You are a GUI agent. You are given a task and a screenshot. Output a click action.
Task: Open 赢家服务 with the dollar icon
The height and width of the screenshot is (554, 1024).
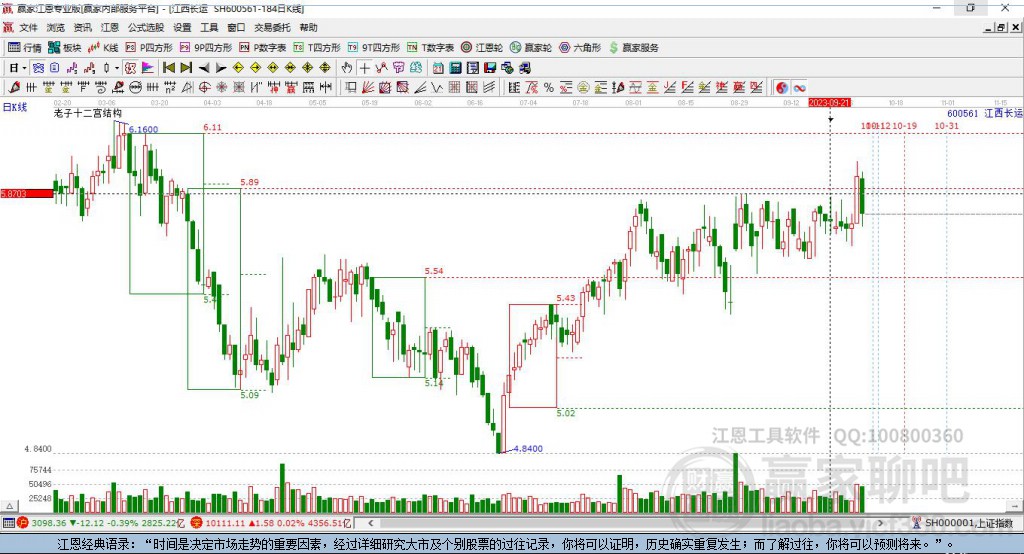tap(634, 48)
